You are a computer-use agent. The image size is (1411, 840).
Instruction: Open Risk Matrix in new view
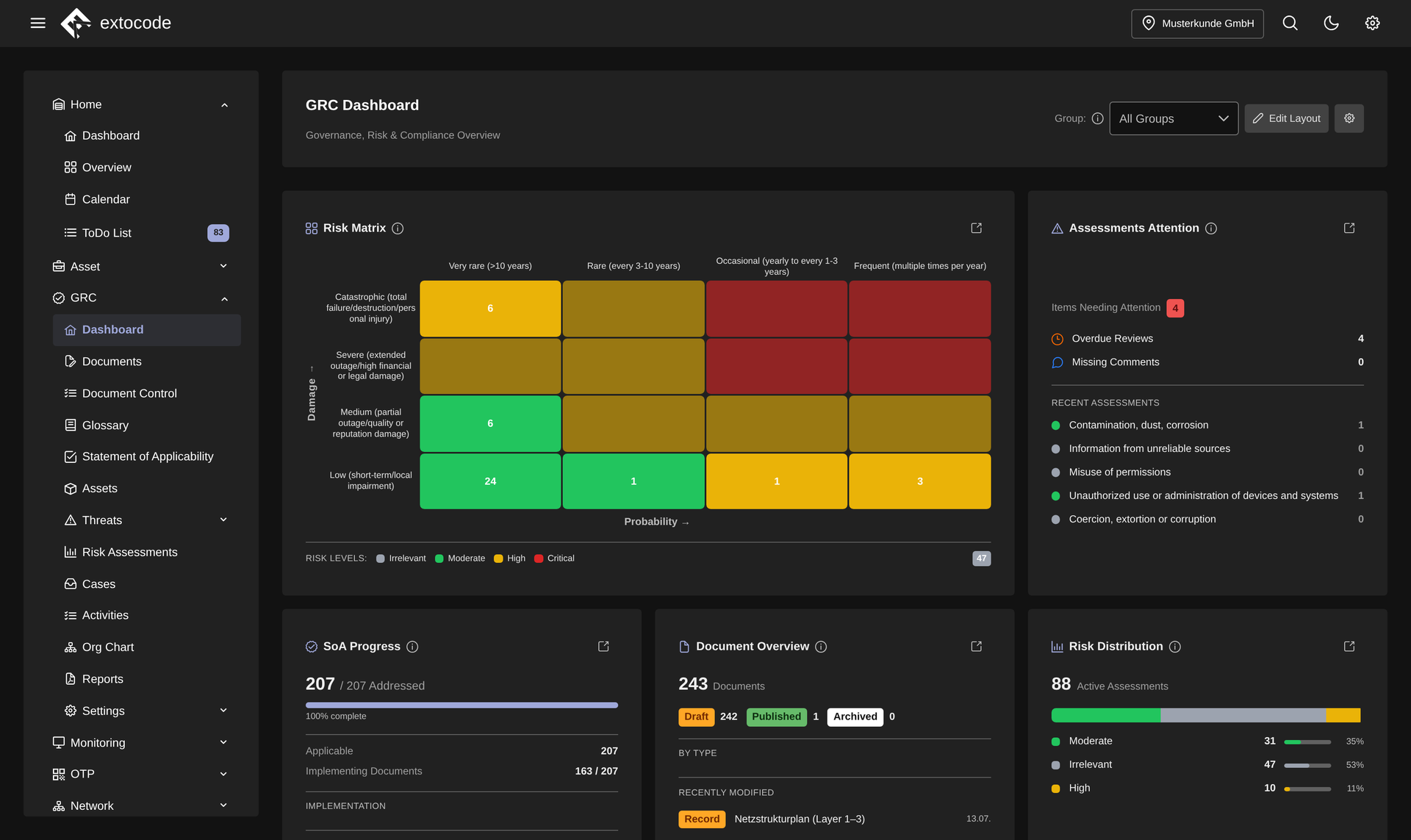coord(976,228)
